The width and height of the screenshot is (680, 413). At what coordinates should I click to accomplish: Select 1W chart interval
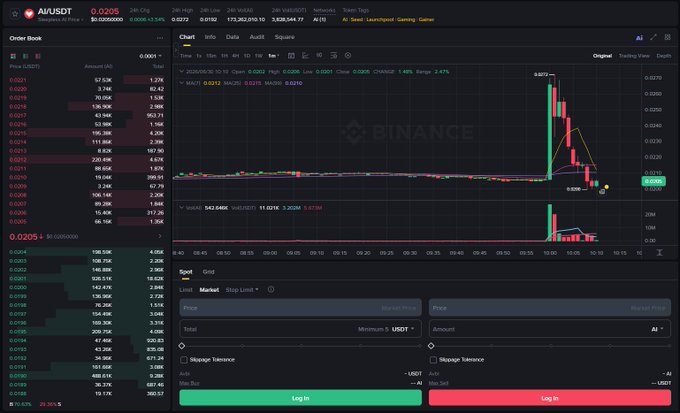[x=258, y=56]
